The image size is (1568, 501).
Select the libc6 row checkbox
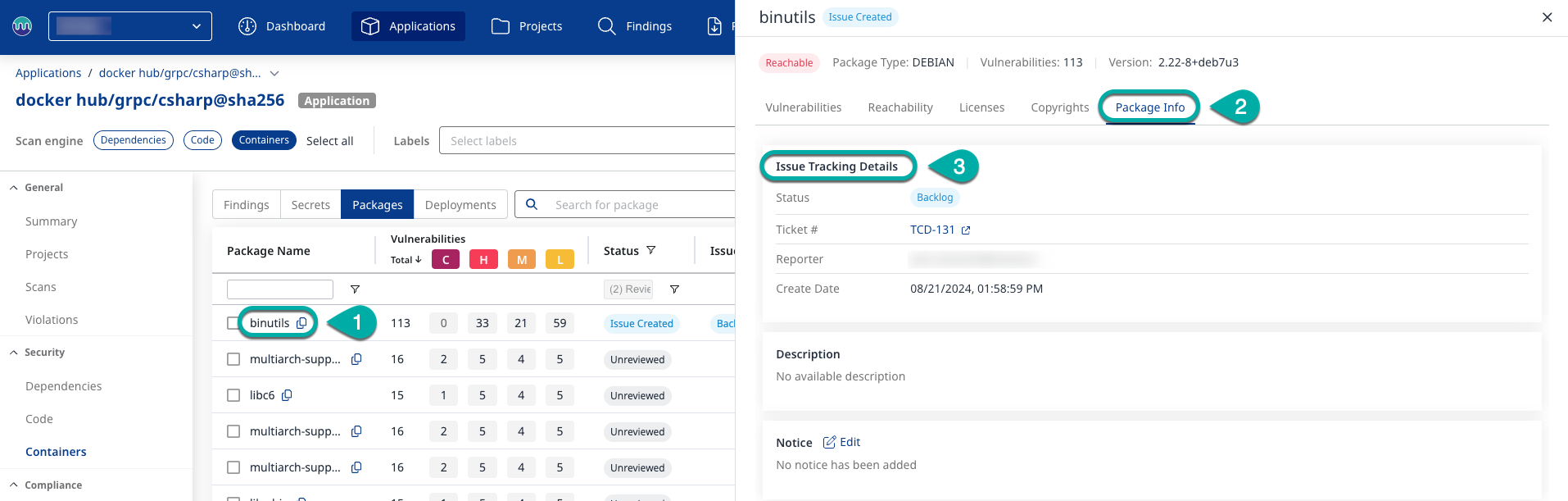[233, 395]
